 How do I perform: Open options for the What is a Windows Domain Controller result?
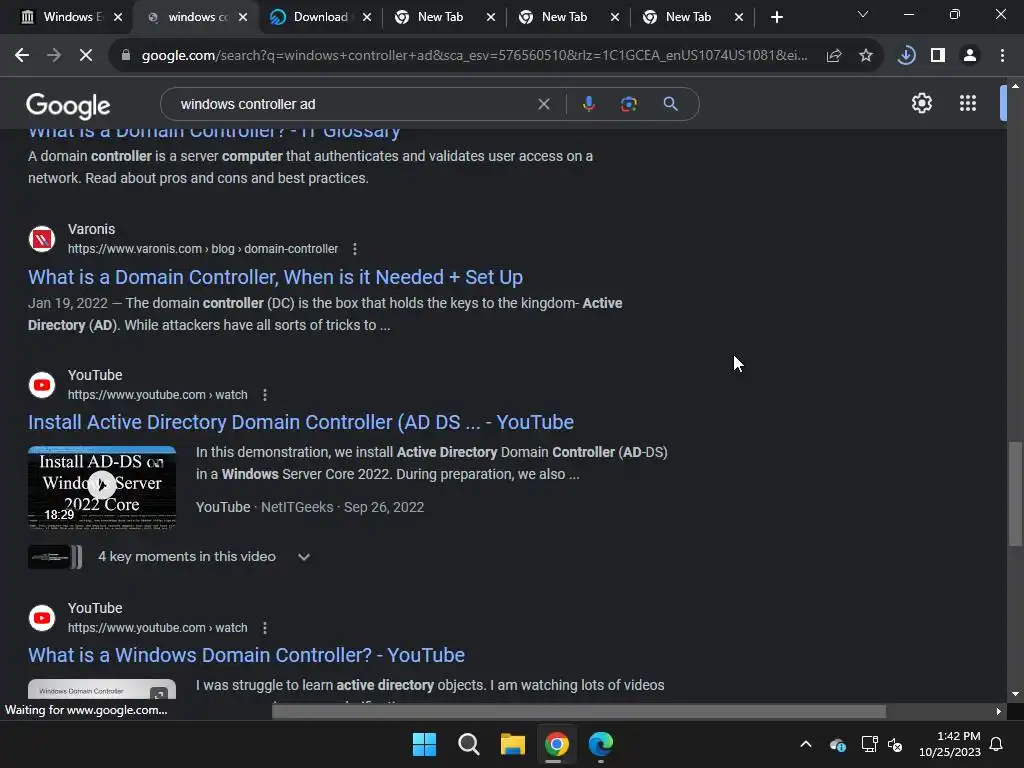[264, 628]
